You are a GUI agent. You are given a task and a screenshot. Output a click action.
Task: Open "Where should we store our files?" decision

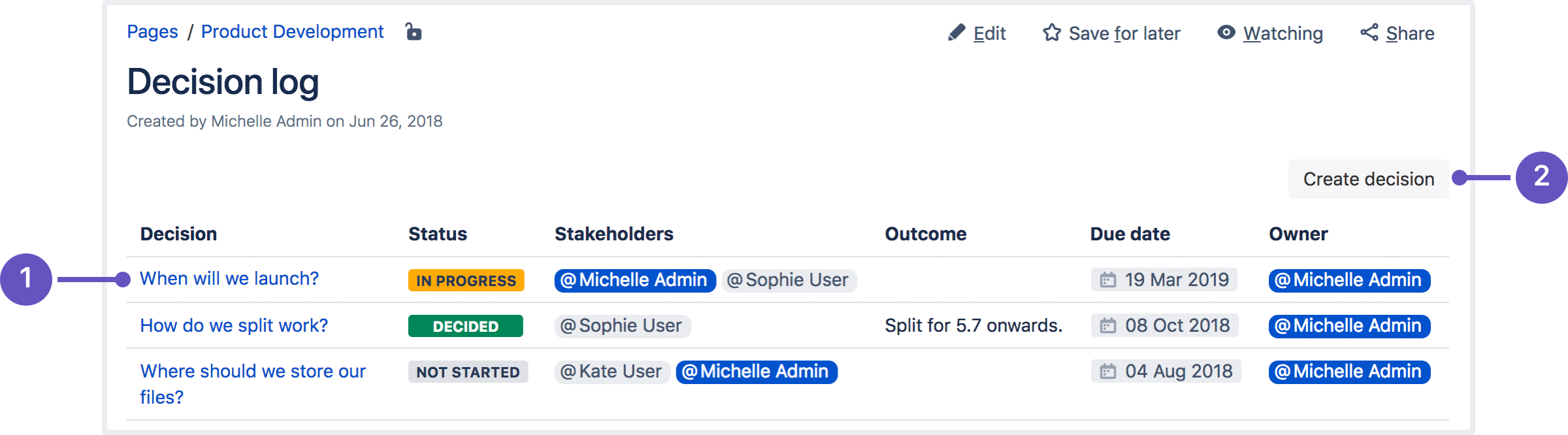[x=253, y=372]
